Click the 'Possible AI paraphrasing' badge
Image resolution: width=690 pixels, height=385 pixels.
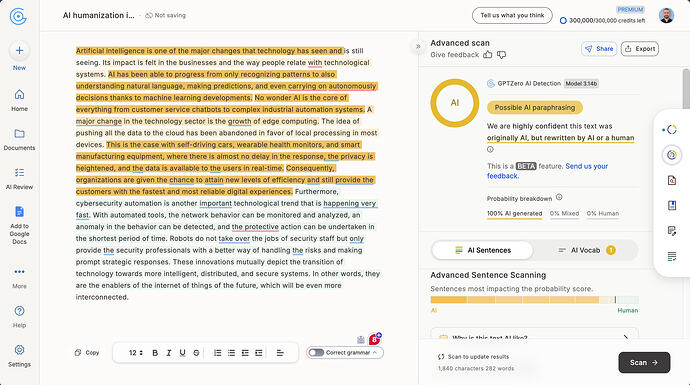(535, 107)
